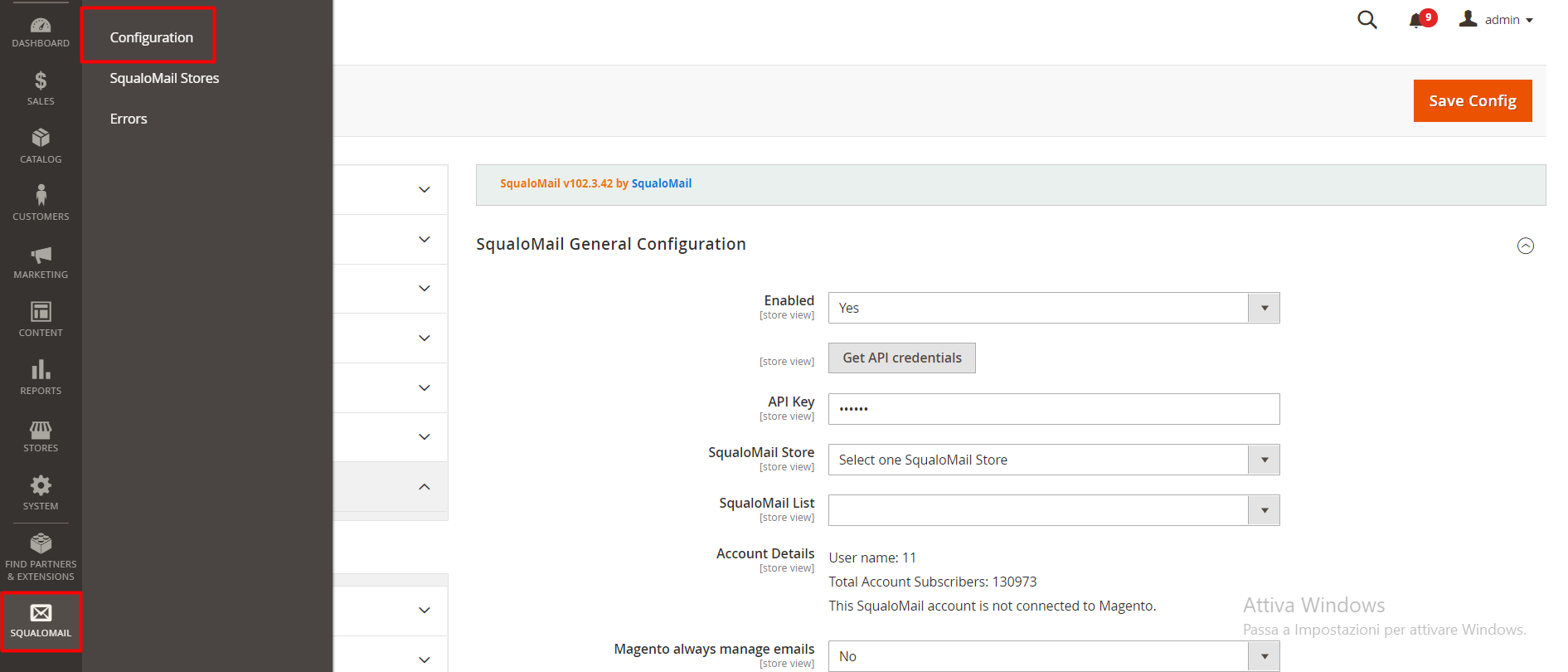Open the admin account menu
Image resolution: width=1568 pixels, height=672 pixels.
tap(1497, 20)
